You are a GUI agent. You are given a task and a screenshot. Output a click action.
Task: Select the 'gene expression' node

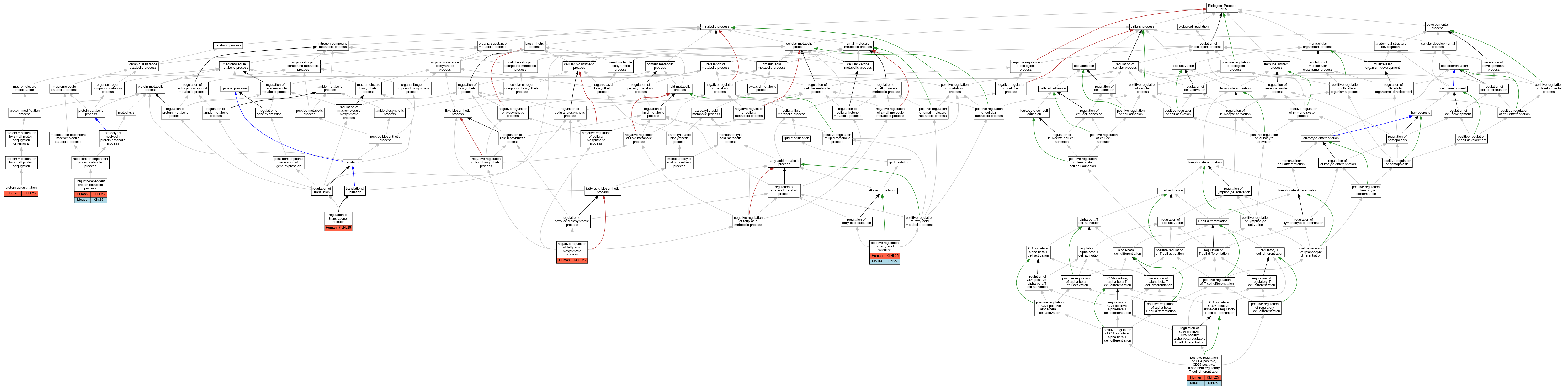(x=234, y=89)
